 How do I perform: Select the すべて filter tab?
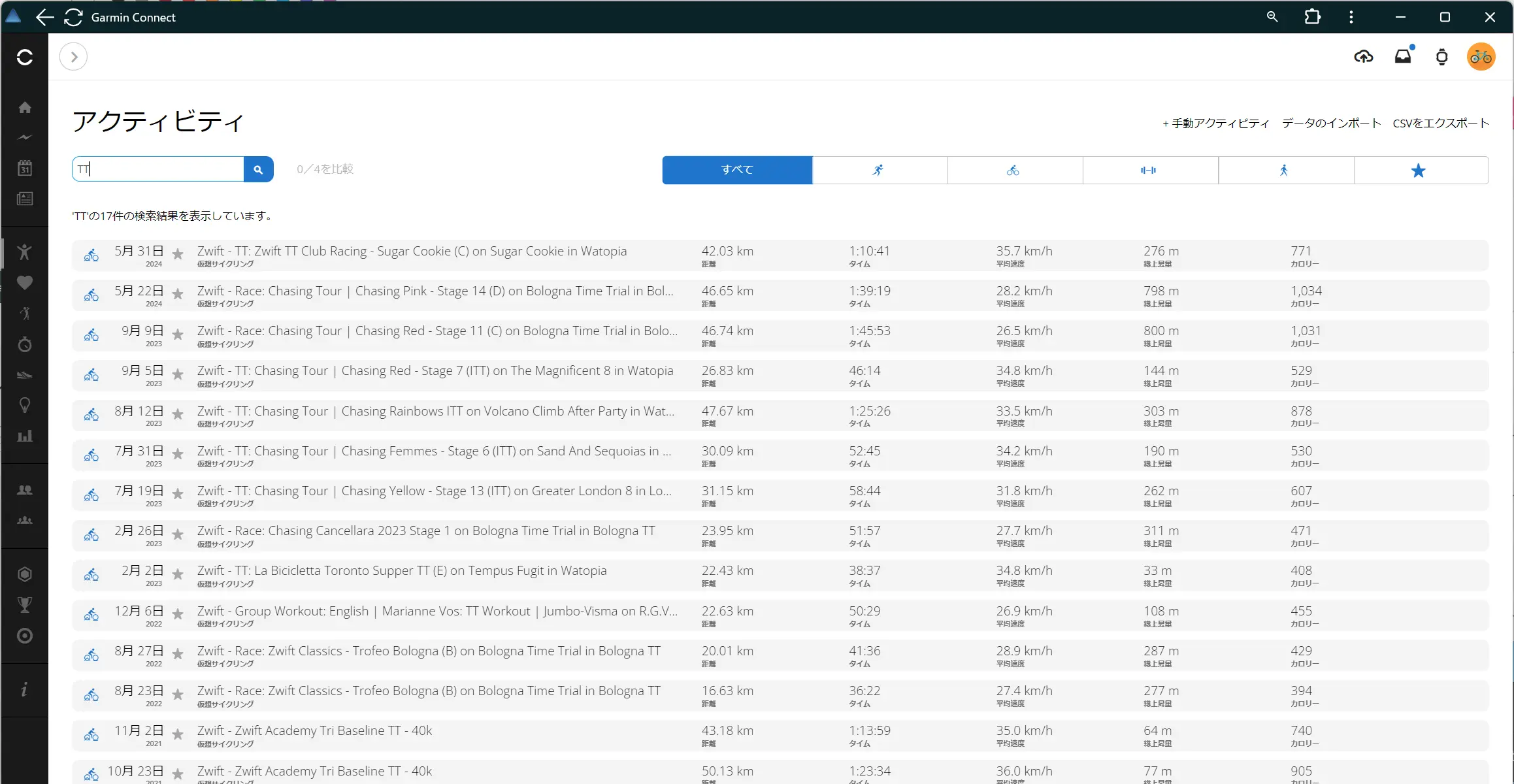click(x=737, y=170)
